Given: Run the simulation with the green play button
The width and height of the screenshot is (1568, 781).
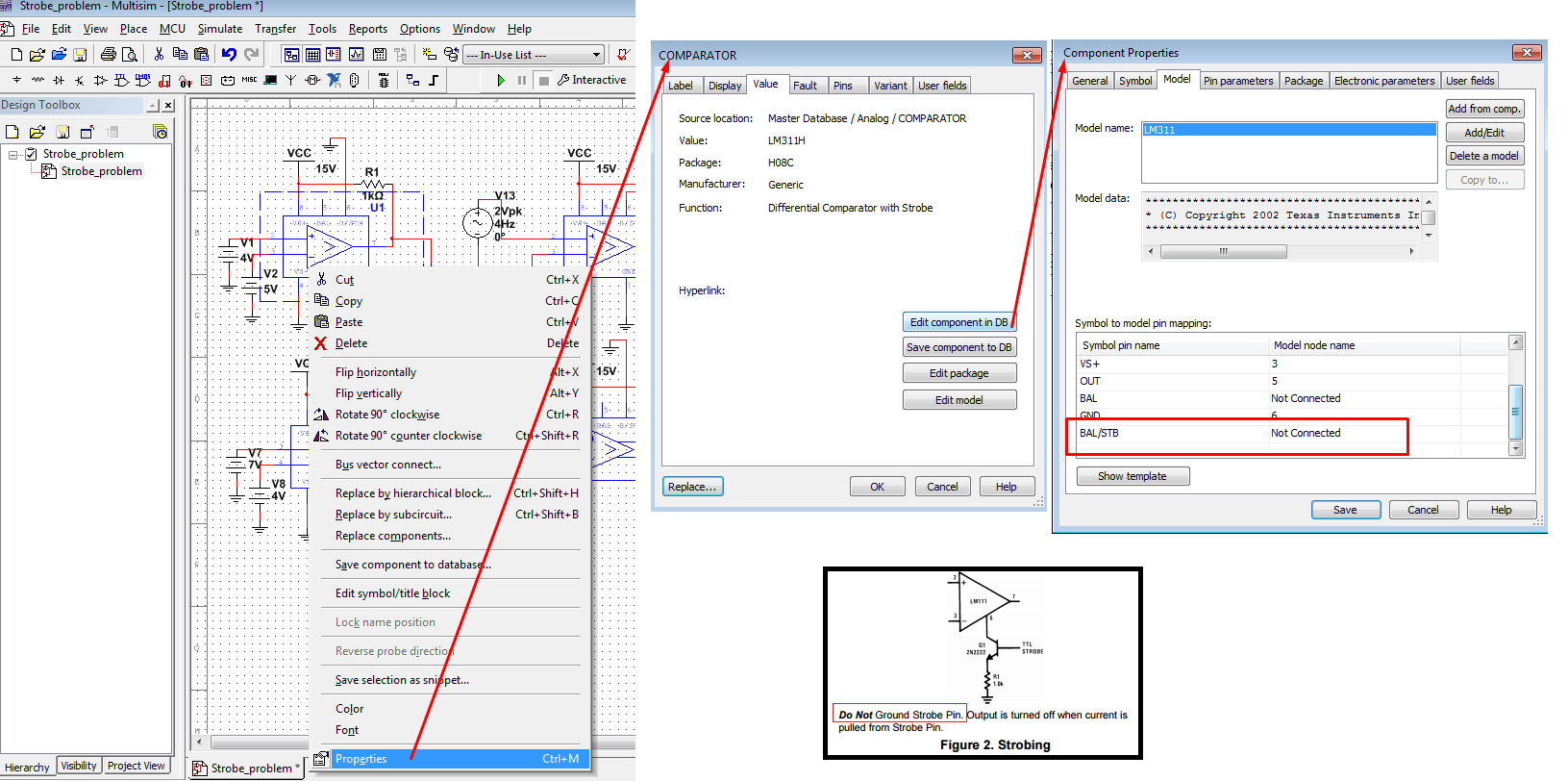Looking at the screenshot, I should click(501, 81).
